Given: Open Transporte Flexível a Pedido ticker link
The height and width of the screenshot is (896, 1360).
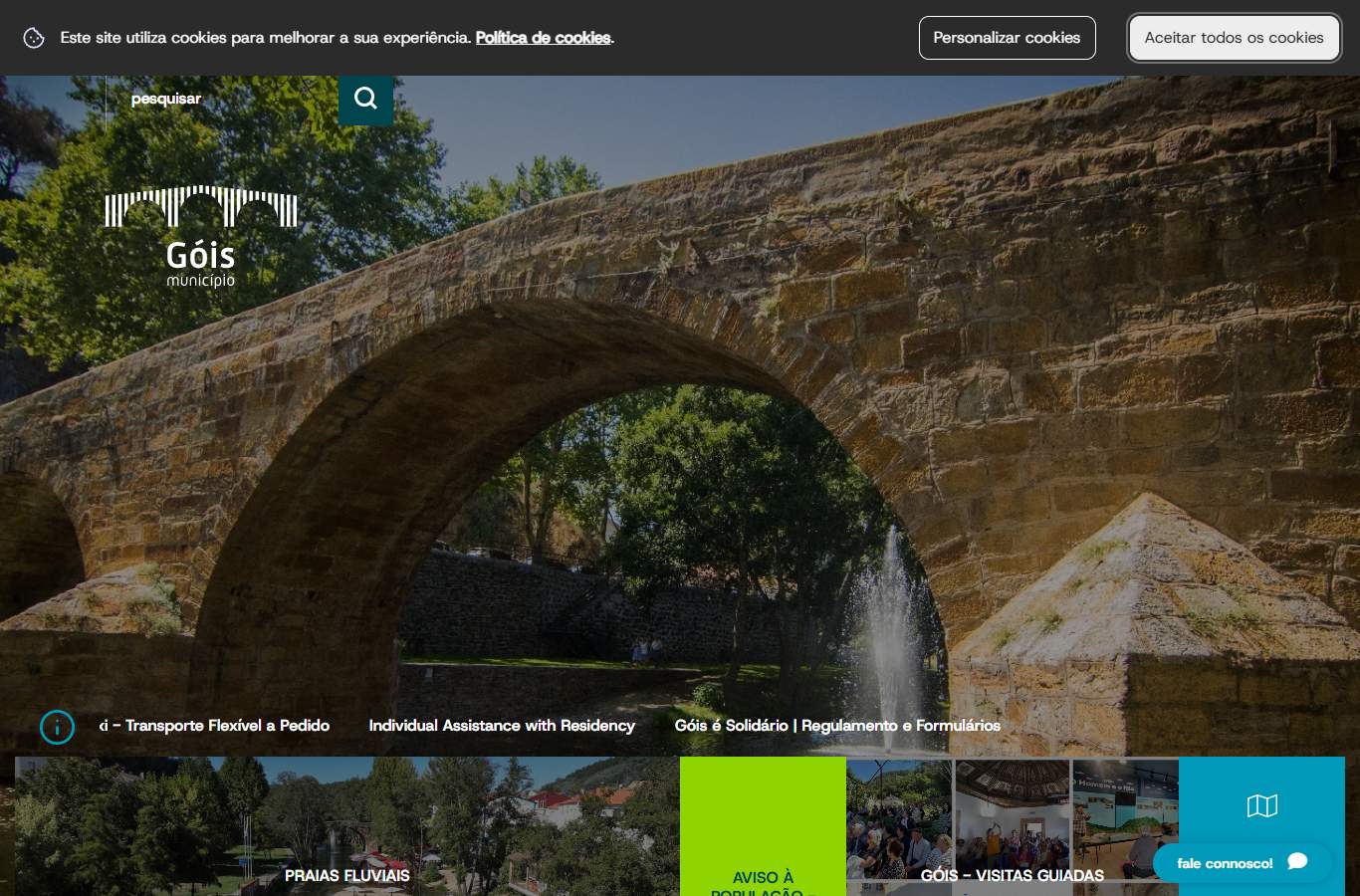Looking at the screenshot, I should [215, 726].
